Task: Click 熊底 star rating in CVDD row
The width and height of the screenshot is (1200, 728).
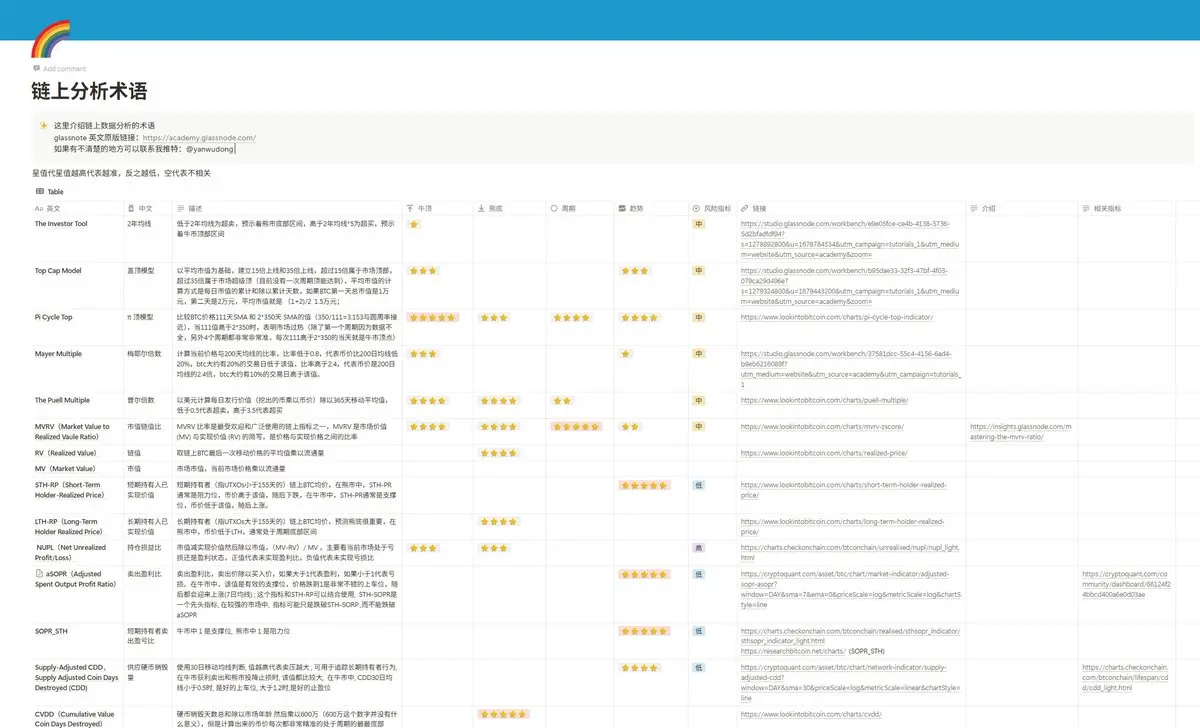Action: point(503,714)
